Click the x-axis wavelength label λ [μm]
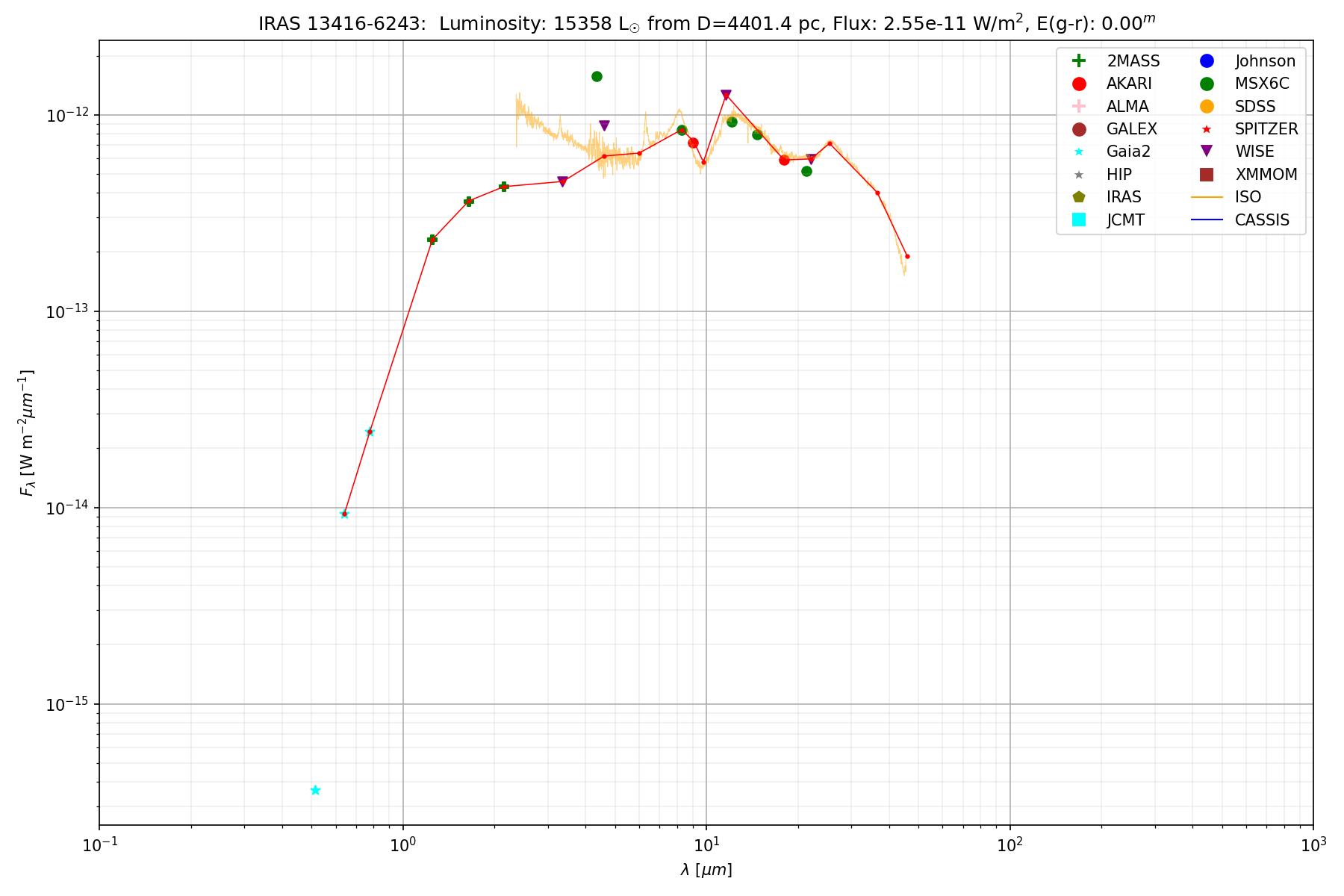This screenshot has width=1344, height=896. click(x=706, y=870)
